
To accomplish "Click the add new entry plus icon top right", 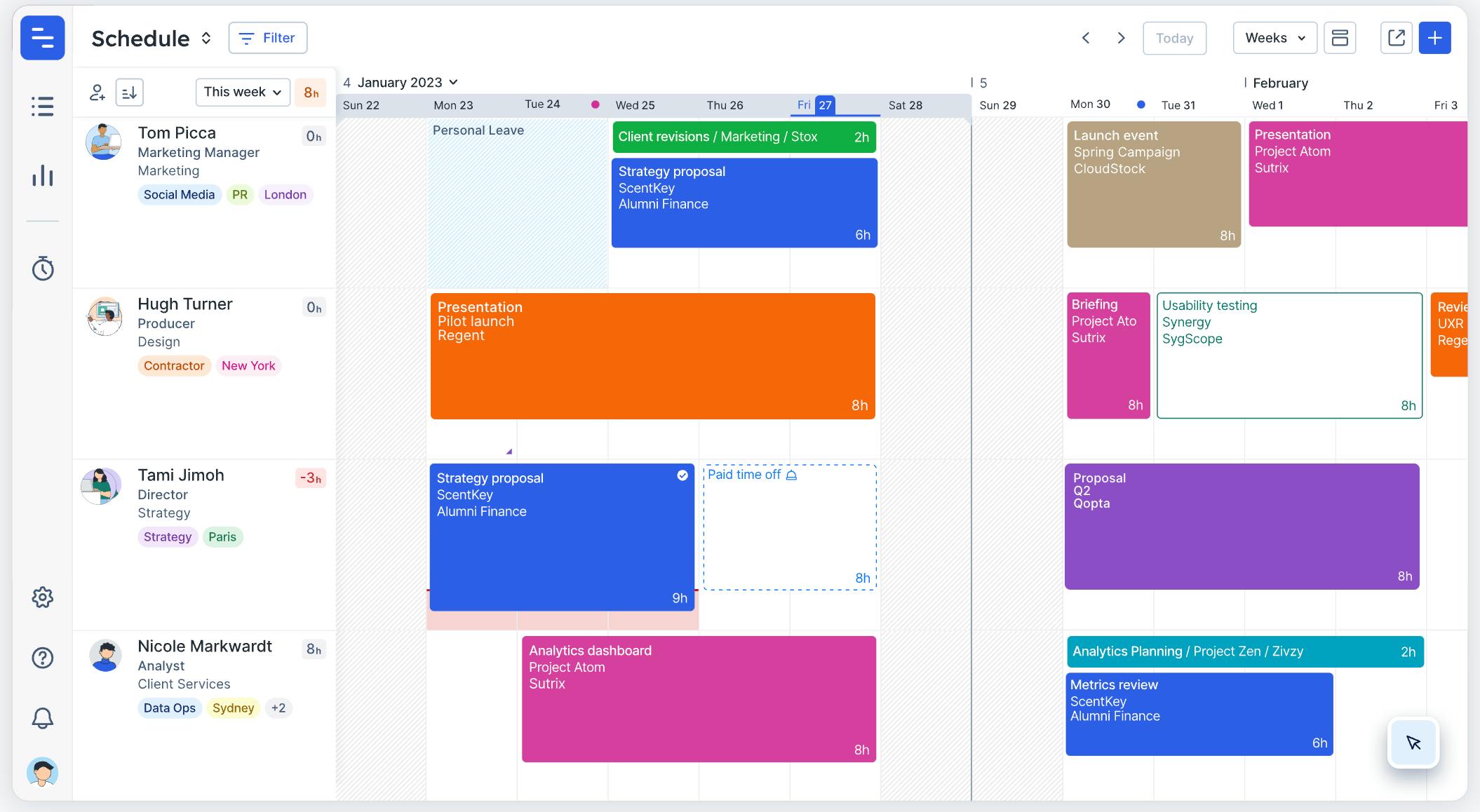I will pyautogui.click(x=1437, y=37).
